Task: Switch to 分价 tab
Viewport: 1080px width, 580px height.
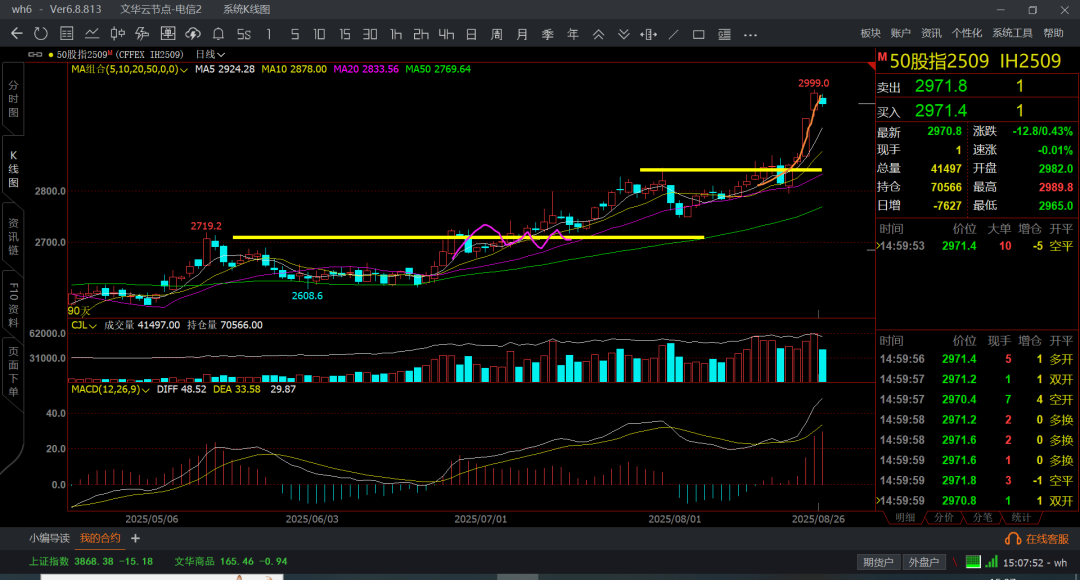Action: (x=944, y=517)
